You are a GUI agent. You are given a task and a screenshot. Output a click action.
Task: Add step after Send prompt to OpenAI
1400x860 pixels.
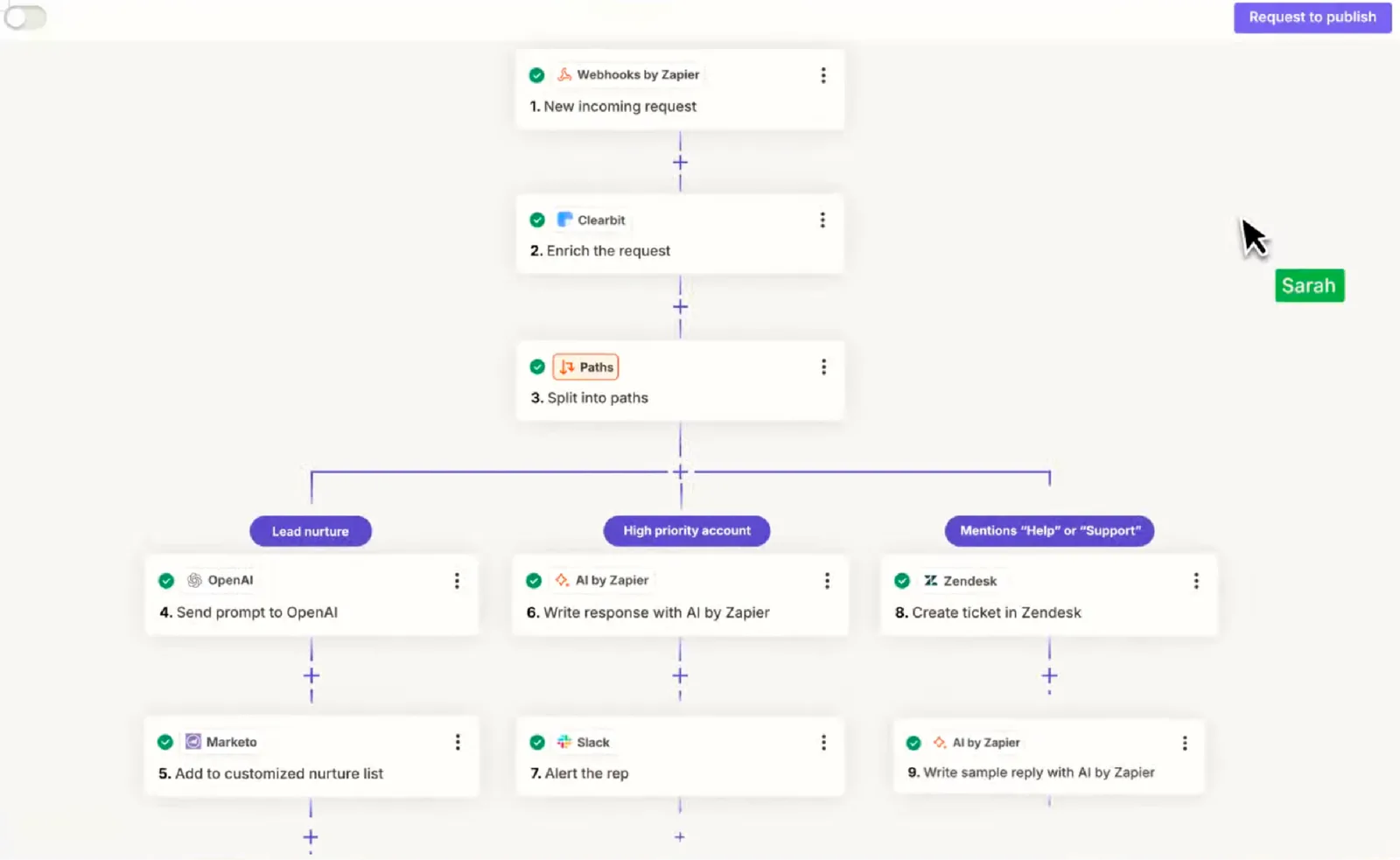[x=311, y=675]
